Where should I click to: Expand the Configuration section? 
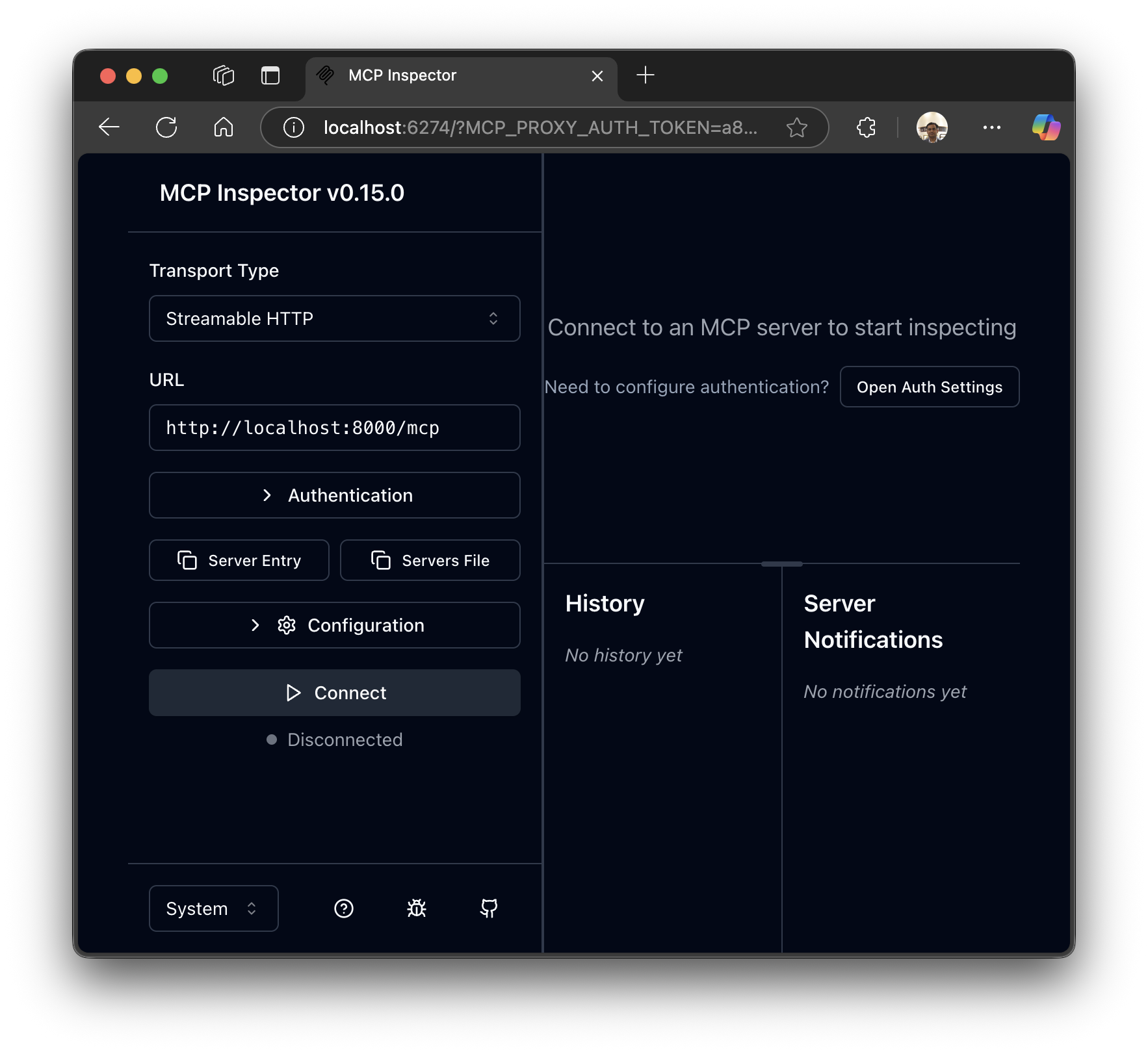(x=334, y=625)
